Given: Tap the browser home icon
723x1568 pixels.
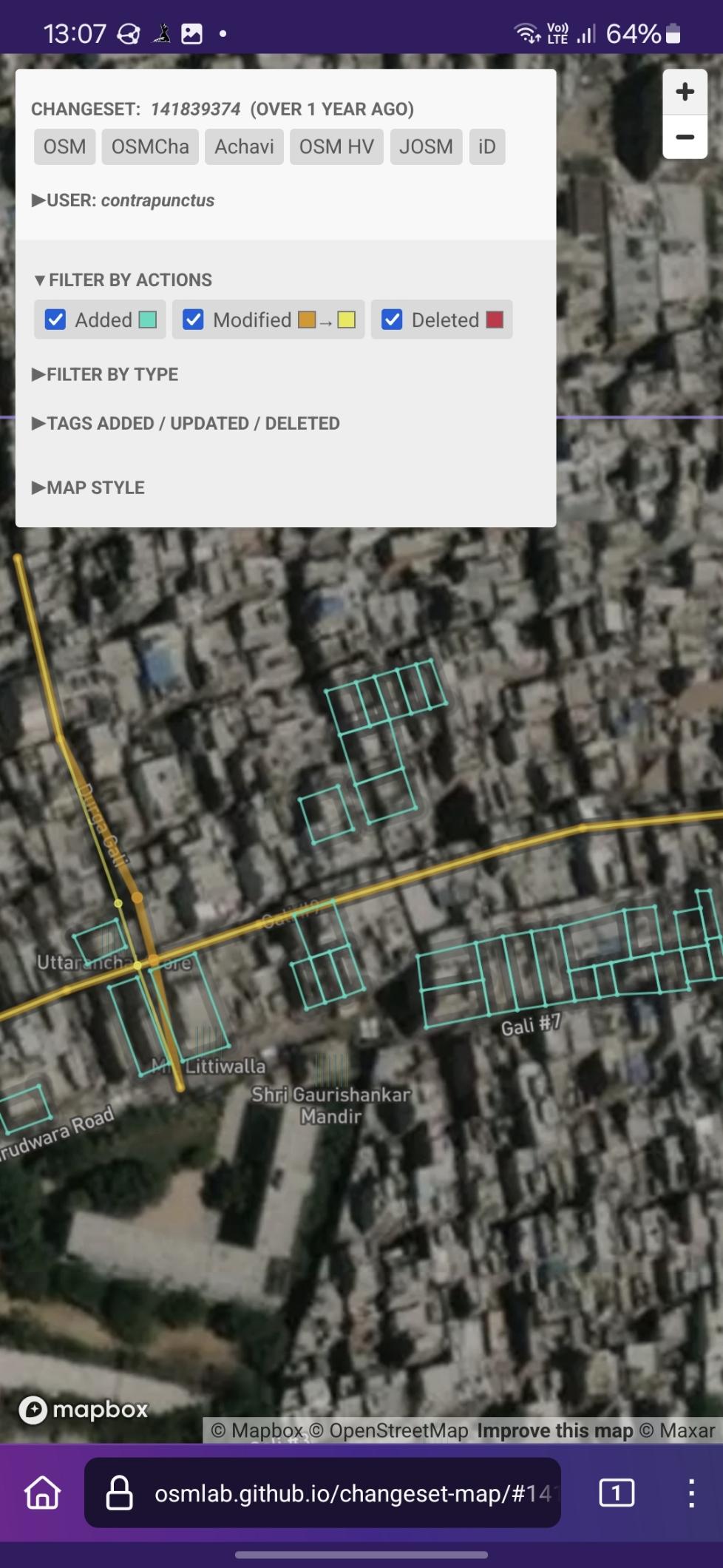Looking at the screenshot, I should coord(43,1493).
